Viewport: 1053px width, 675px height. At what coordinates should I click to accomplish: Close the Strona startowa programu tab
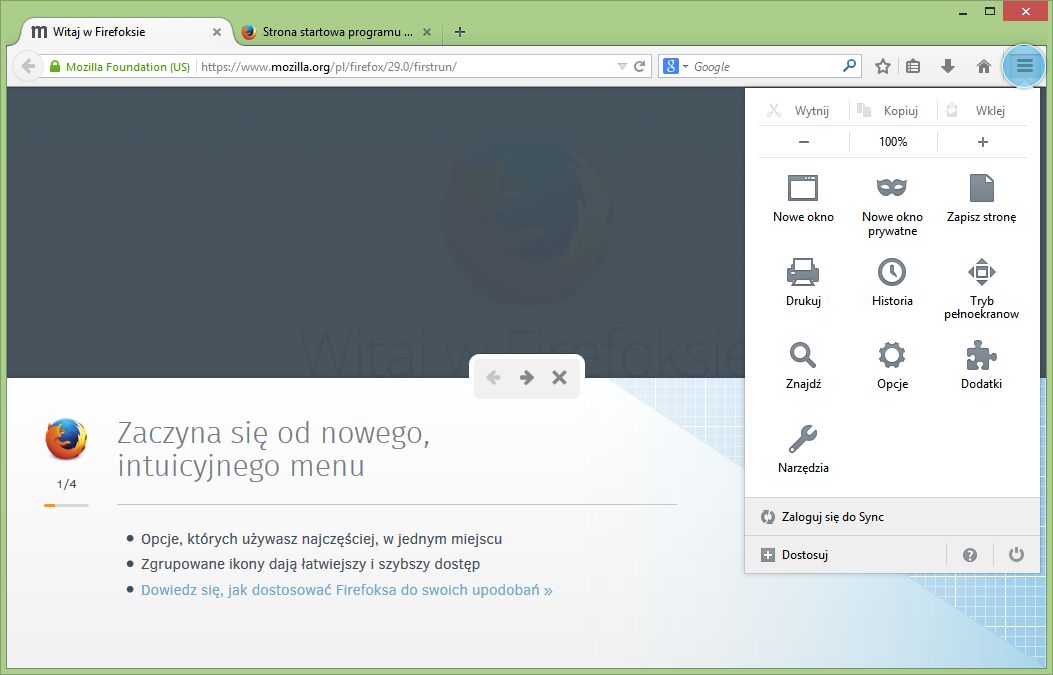tap(426, 32)
